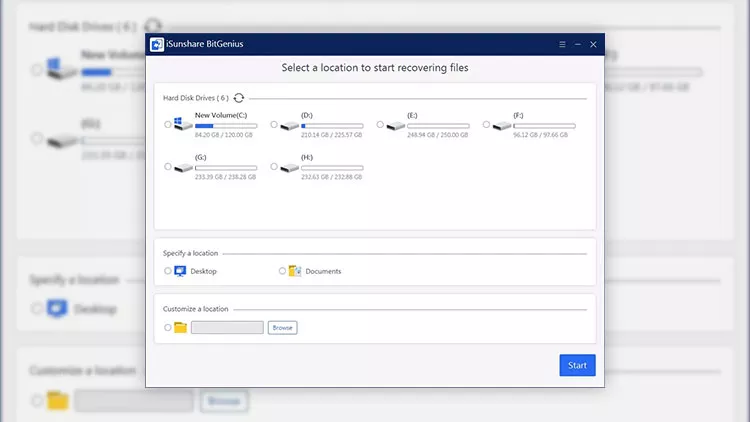Image resolution: width=750 pixels, height=422 pixels.
Task: Choose the Documents location radio button
Action: (x=282, y=271)
